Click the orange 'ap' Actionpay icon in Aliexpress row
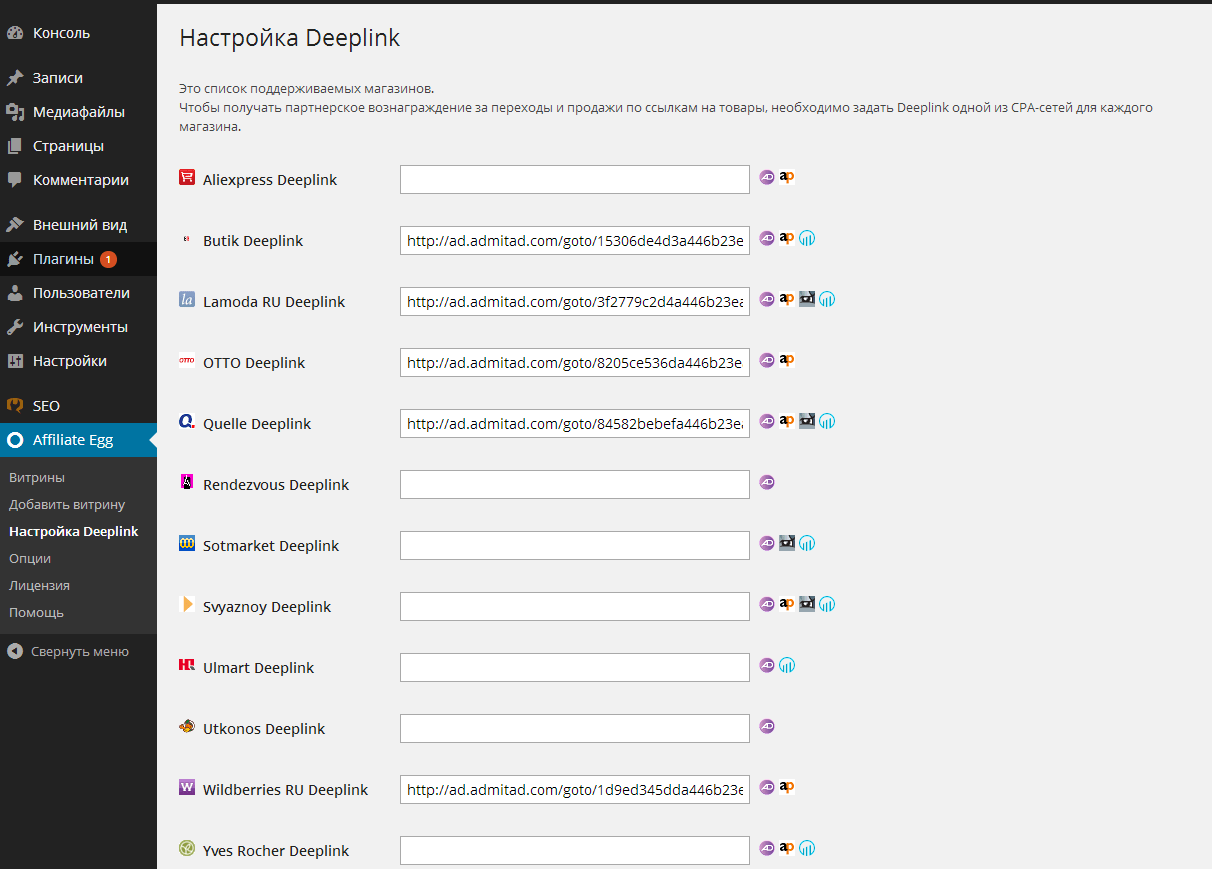Viewport: 1212px width, 869px height. pyautogui.click(x=787, y=177)
